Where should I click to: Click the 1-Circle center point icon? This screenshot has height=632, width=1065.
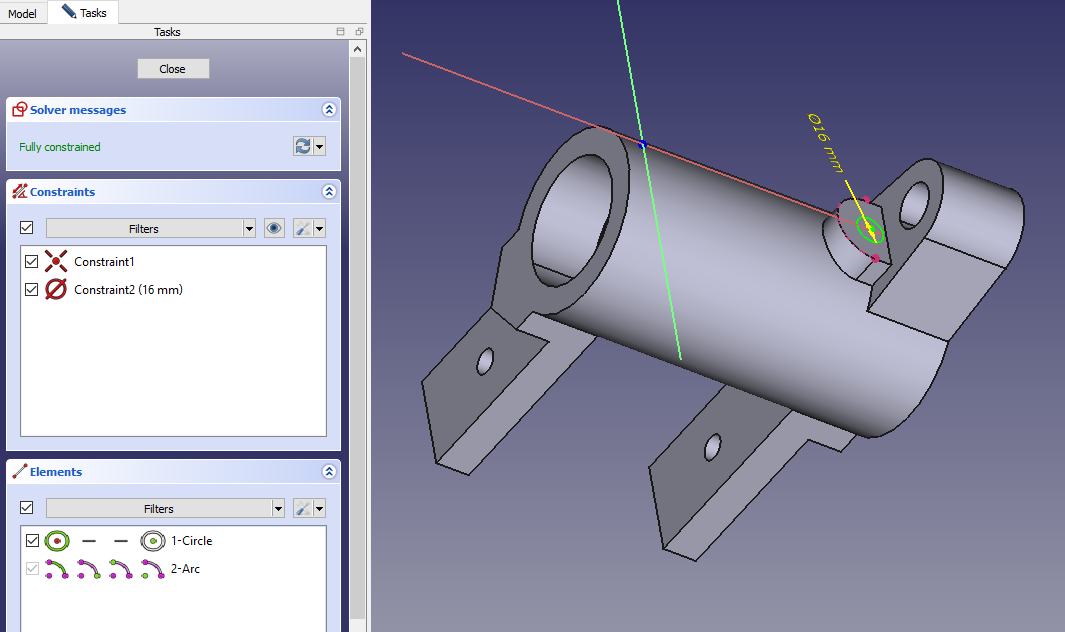point(152,541)
